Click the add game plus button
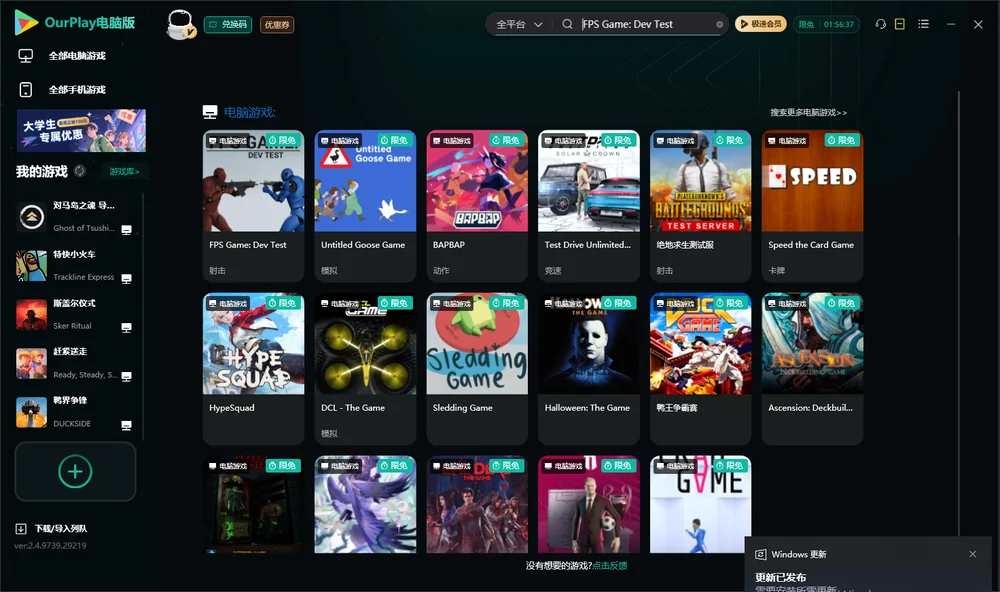Screen dimensions: 1000x592 coord(75,471)
